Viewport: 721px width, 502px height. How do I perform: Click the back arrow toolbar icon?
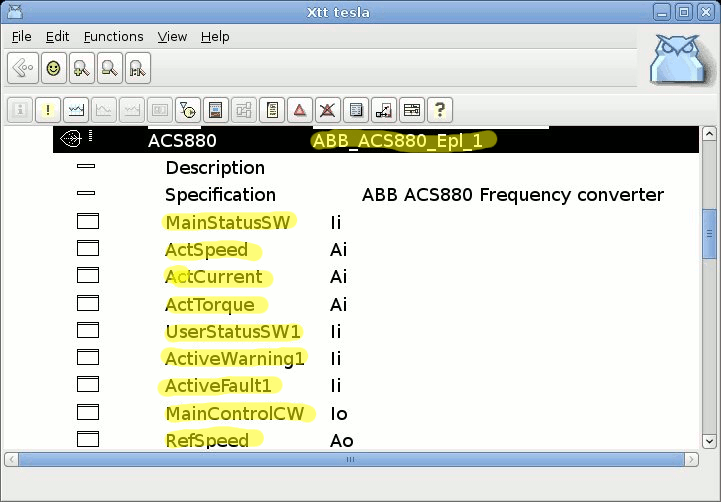pyautogui.click(x=23, y=68)
